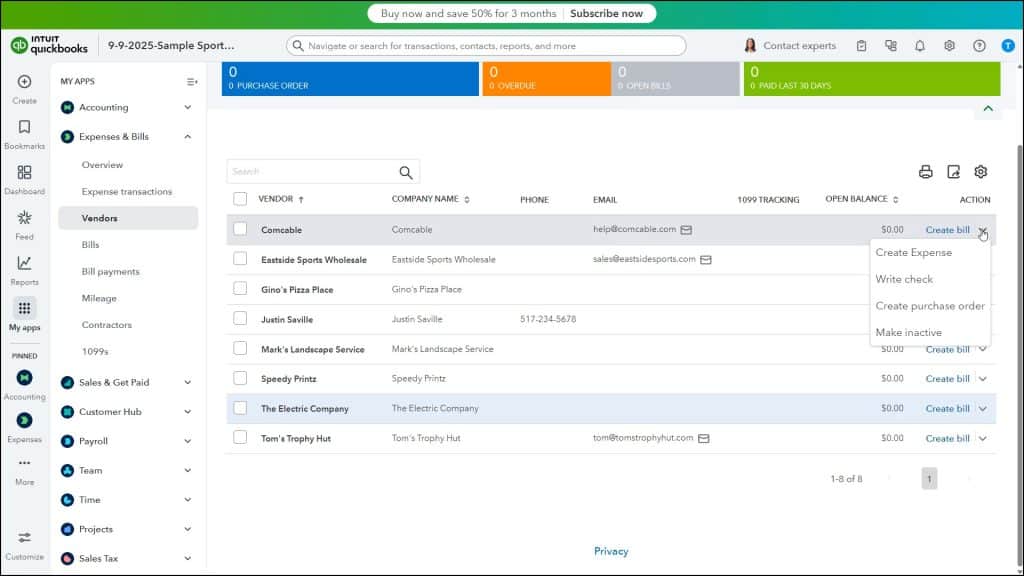This screenshot has height=576, width=1024.
Task: Click the QuickBooks logo
Action: pyautogui.click(x=49, y=45)
